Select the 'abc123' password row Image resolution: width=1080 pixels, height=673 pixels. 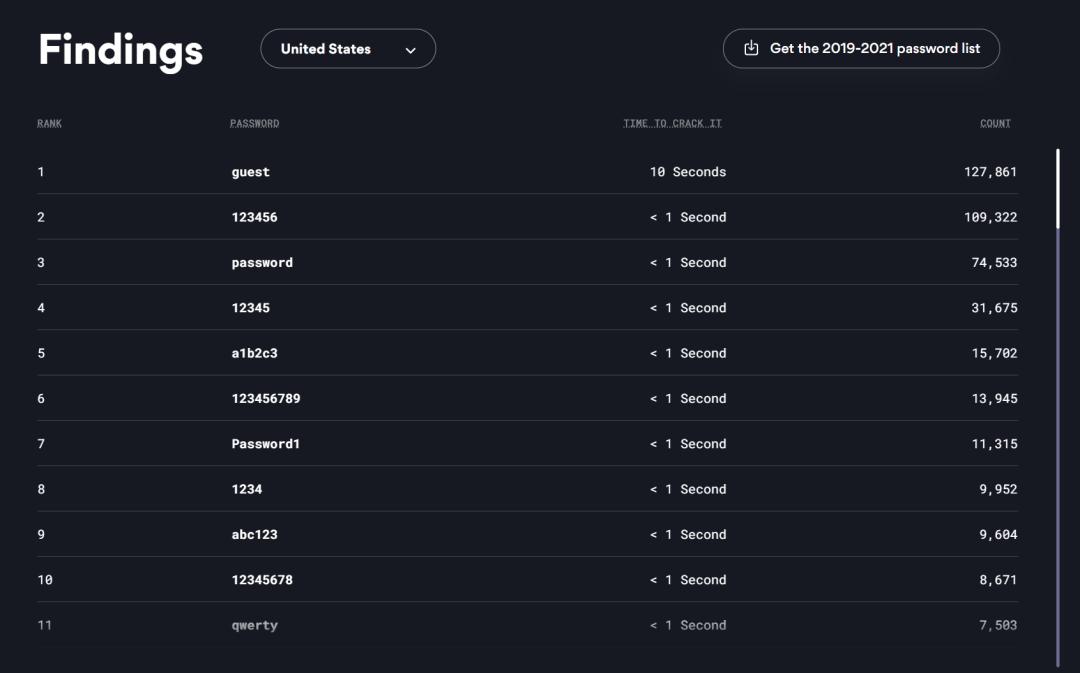[254, 535]
